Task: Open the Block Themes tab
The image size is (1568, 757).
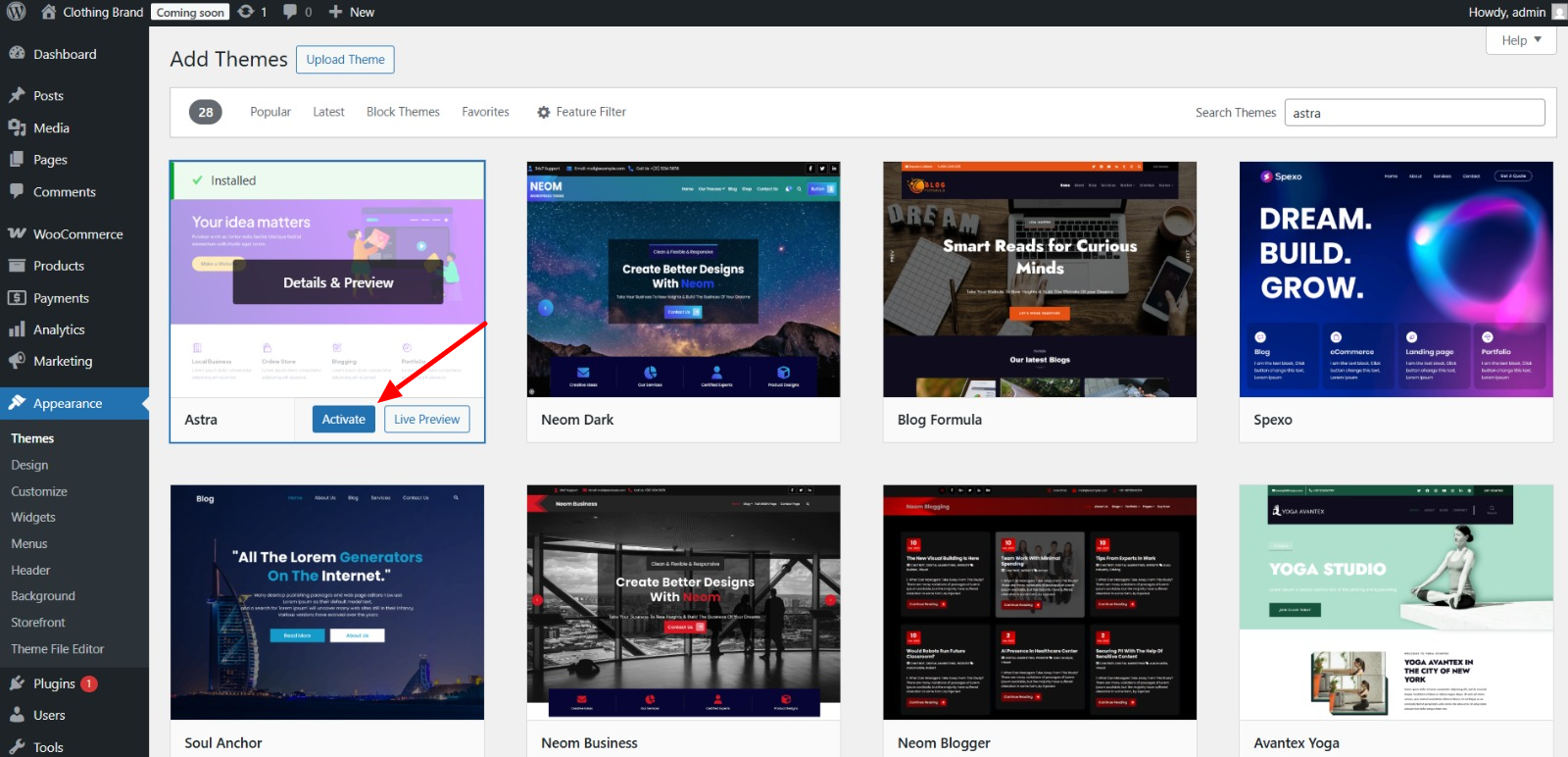Action: click(403, 112)
